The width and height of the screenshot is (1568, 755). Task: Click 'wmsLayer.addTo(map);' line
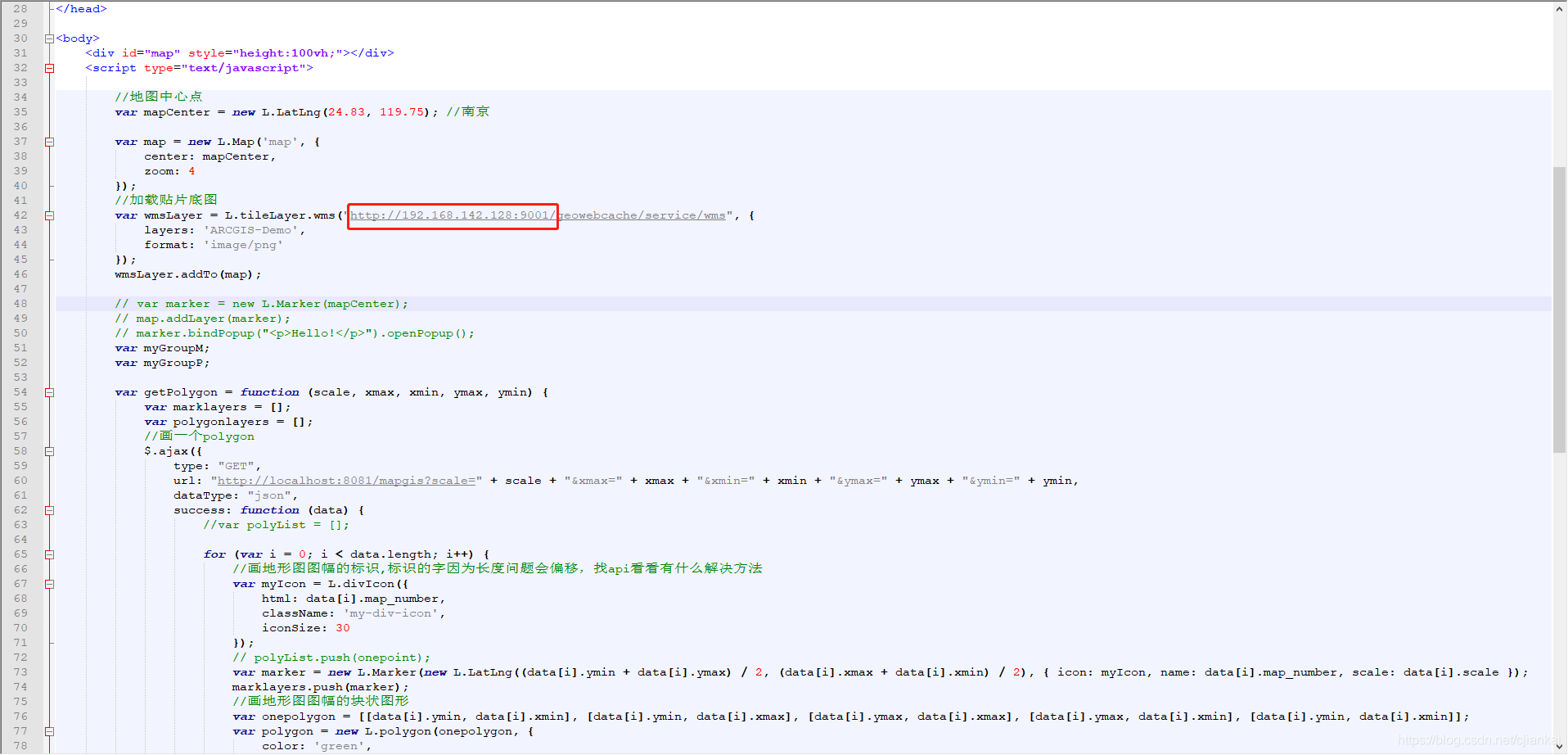188,274
